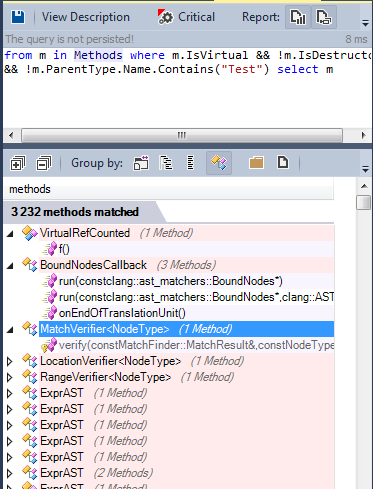Image resolution: width=373 pixels, height=489 pixels.
Task: Select onEndOfTranslationUnit() method
Action: point(122,313)
